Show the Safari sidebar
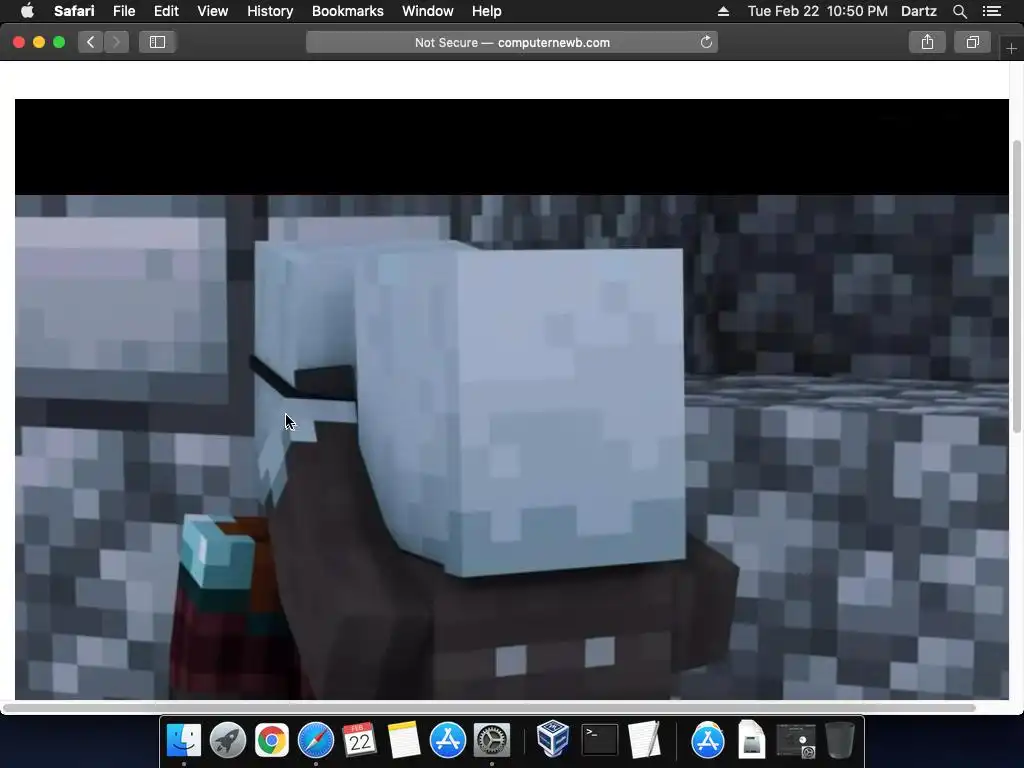This screenshot has height=768, width=1024. click(x=157, y=42)
